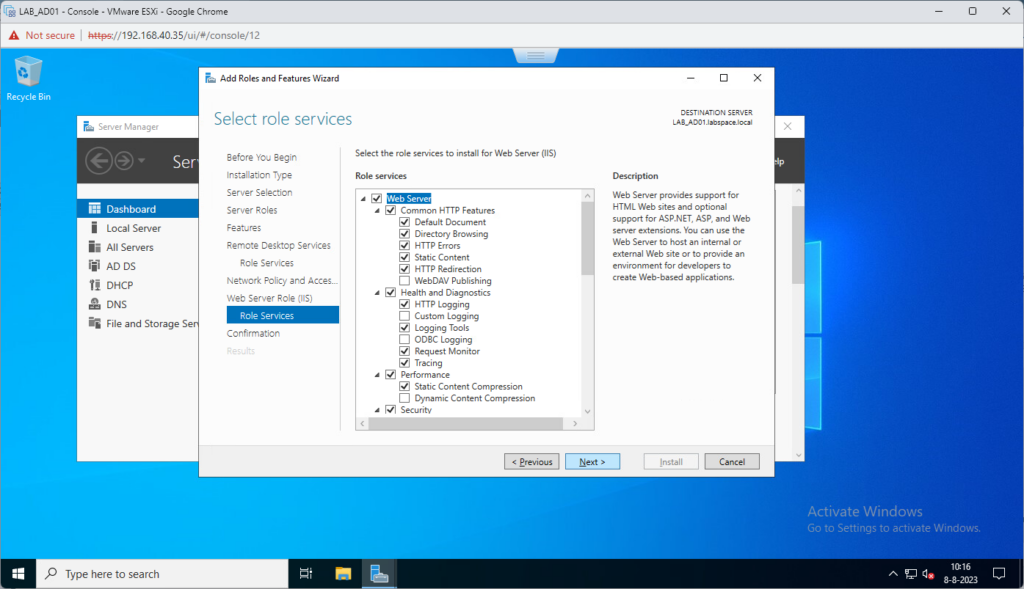The height and width of the screenshot is (589, 1024).
Task: Open the notifications action center
Action: pyautogui.click(x=999, y=573)
